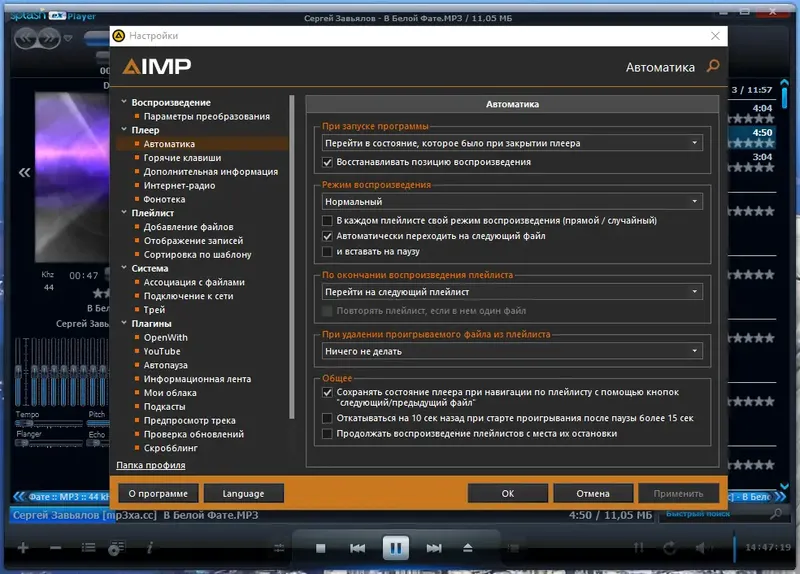This screenshot has width=800, height=574.
Task: Open 'Добавление файлов' settings page
Action: coord(188,227)
